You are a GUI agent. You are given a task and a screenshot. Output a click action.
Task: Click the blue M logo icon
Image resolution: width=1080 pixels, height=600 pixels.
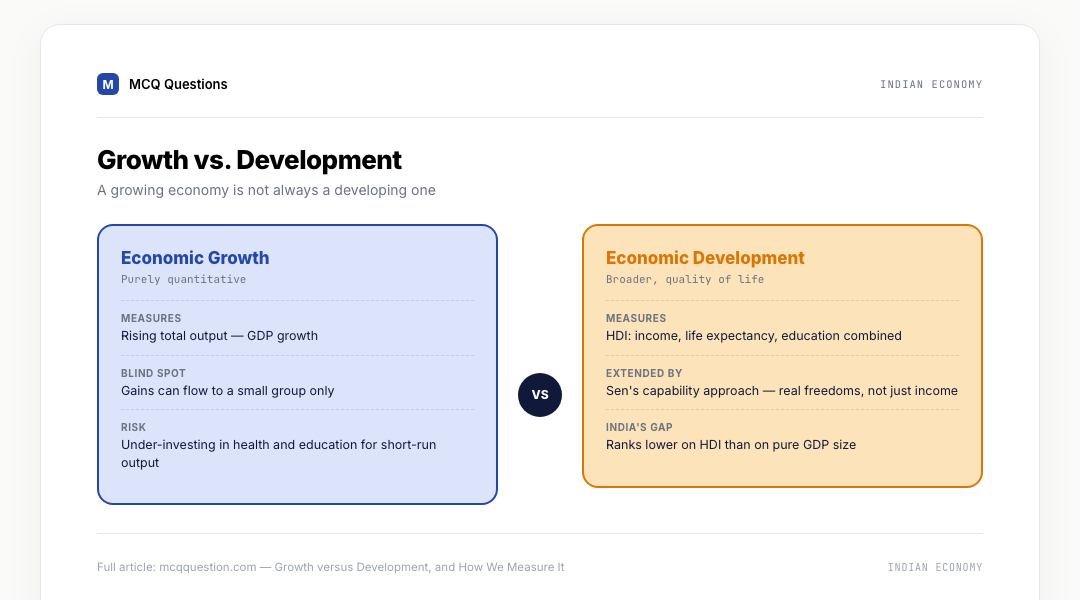coord(107,84)
